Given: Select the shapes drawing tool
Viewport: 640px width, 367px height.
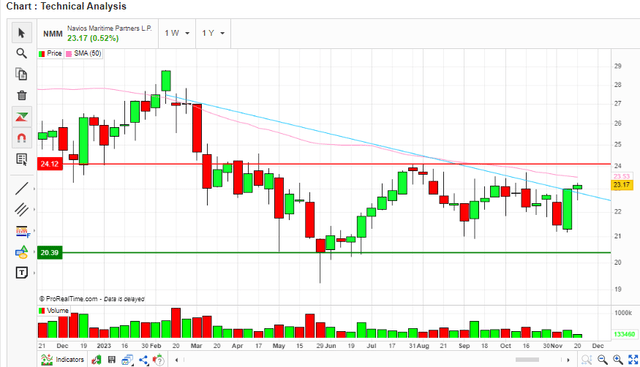Looking at the screenshot, I should click(22, 252).
